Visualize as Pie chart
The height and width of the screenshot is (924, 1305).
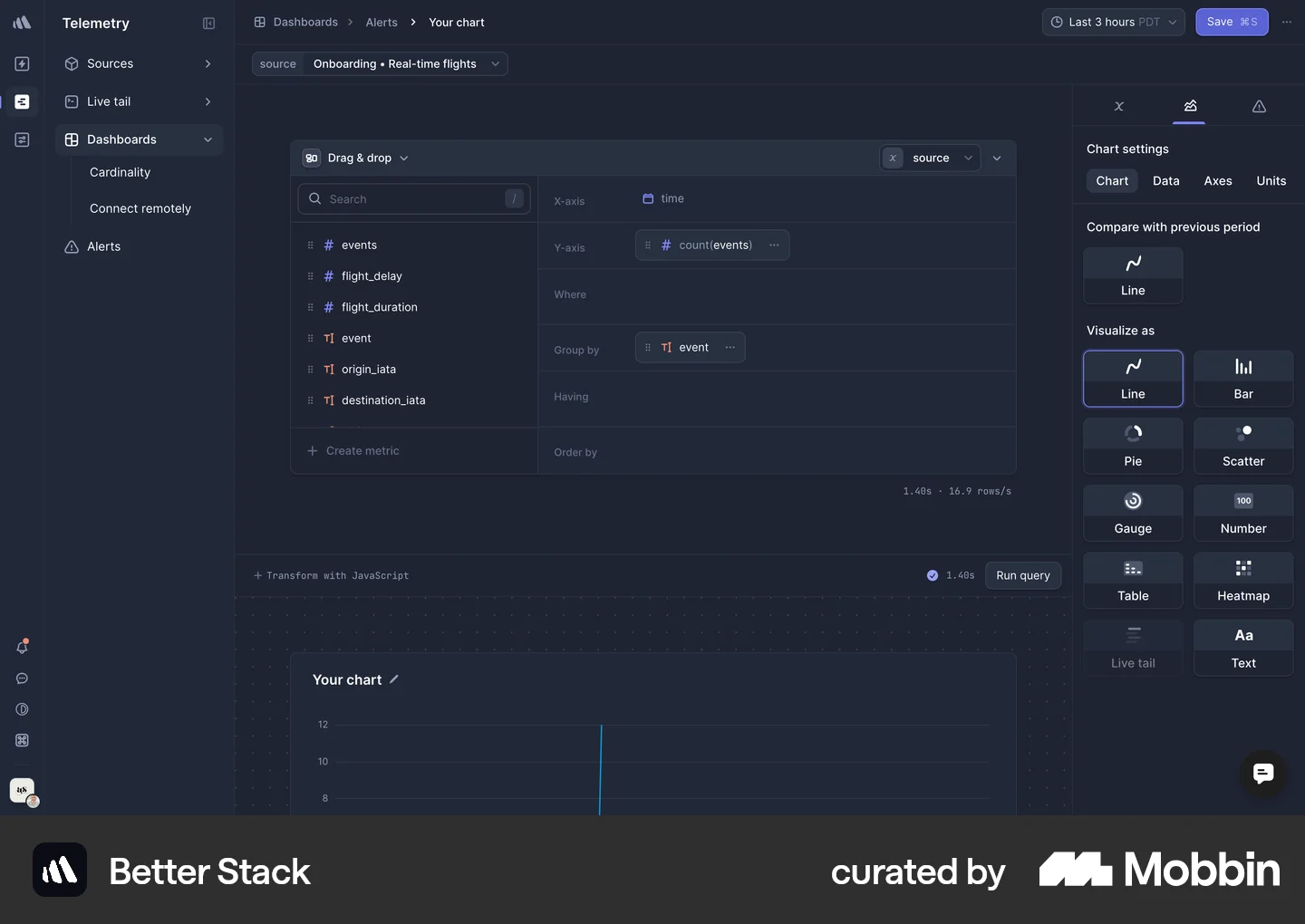tap(1133, 446)
